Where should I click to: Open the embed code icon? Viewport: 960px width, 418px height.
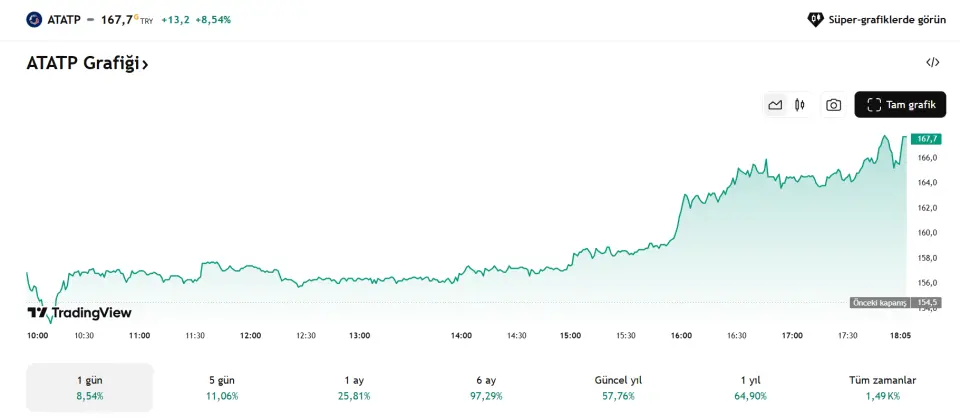coord(932,62)
